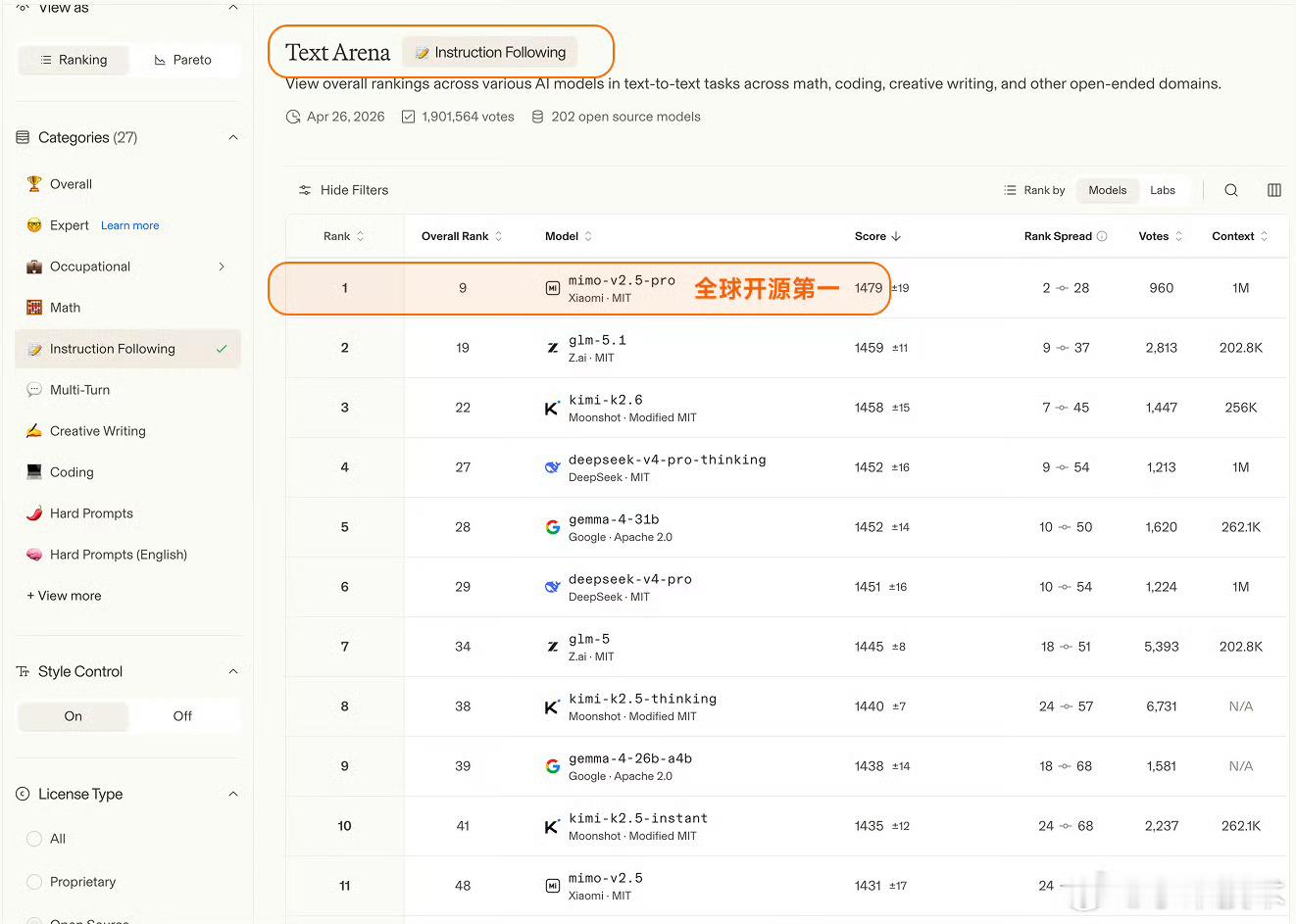Click the 6,731 votes value

[x=1162, y=706]
